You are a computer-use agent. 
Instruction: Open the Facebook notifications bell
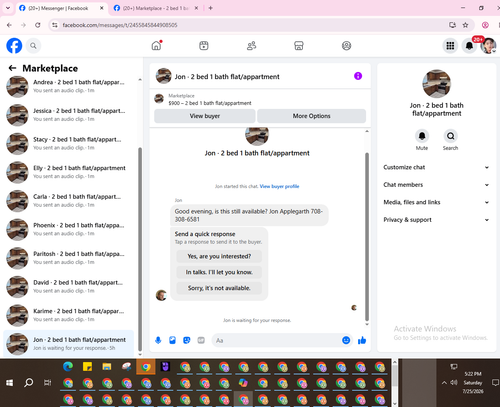[x=469, y=46]
